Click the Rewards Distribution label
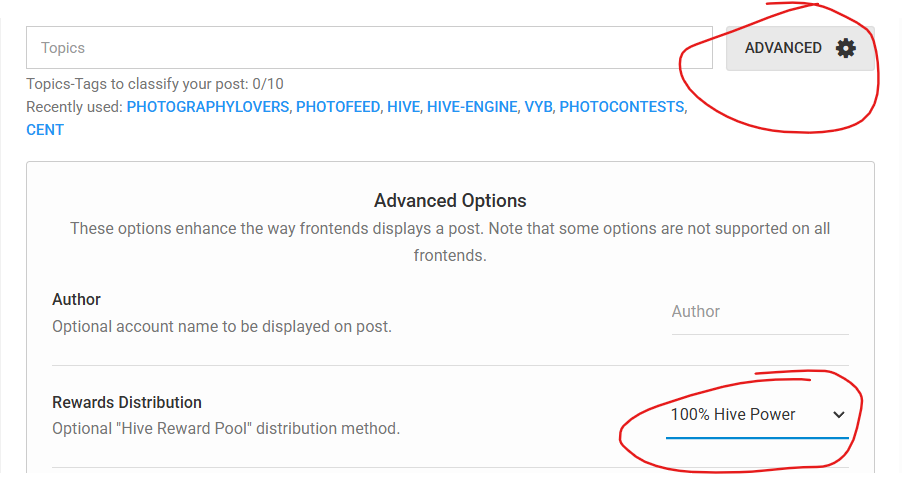This screenshot has width=902, height=477. 127,402
